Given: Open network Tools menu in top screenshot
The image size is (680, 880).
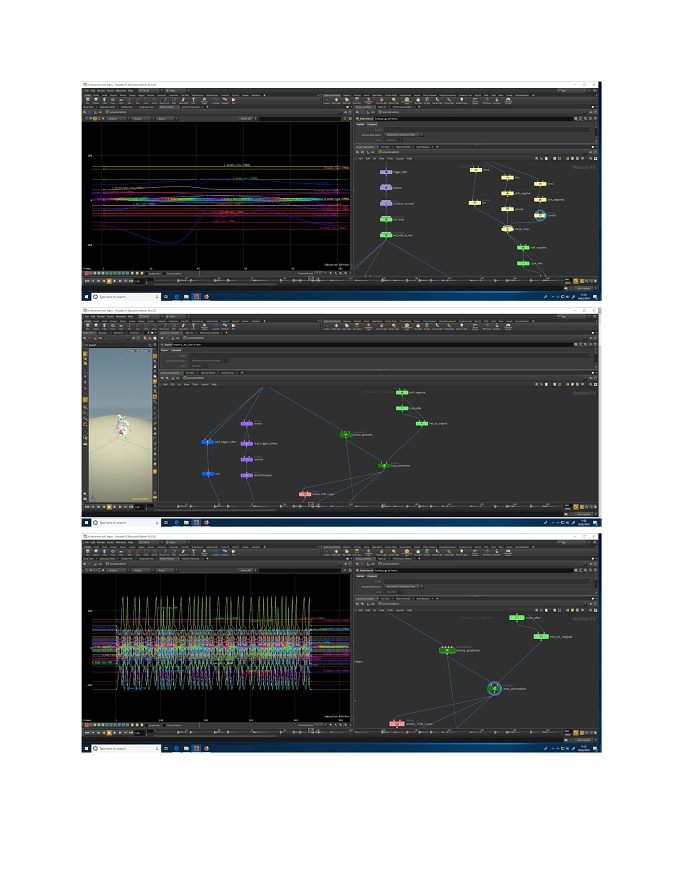Looking at the screenshot, I should pyautogui.click(x=390, y=159).
